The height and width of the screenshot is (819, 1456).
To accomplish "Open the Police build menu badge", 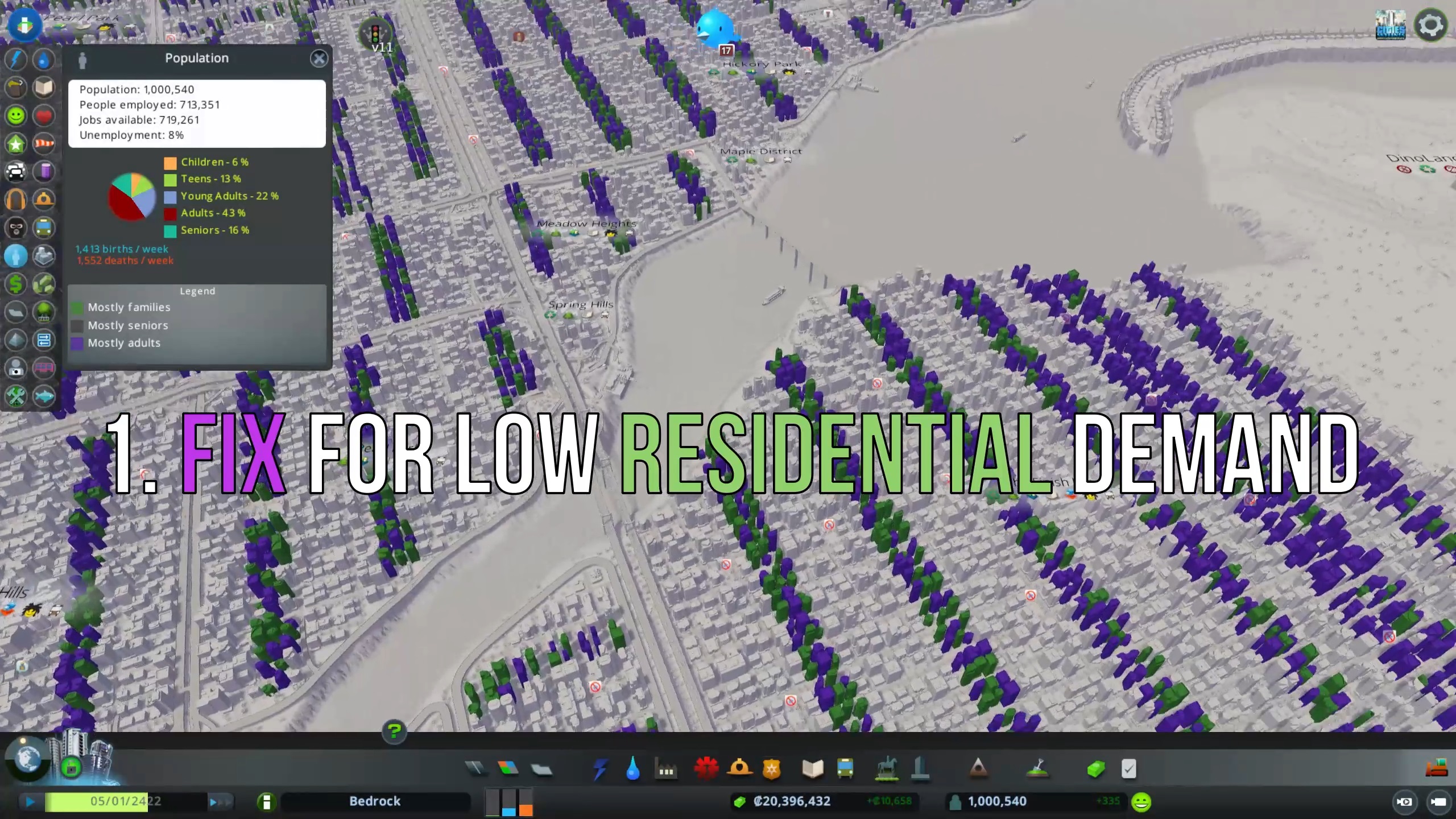I will pos(771,769).
